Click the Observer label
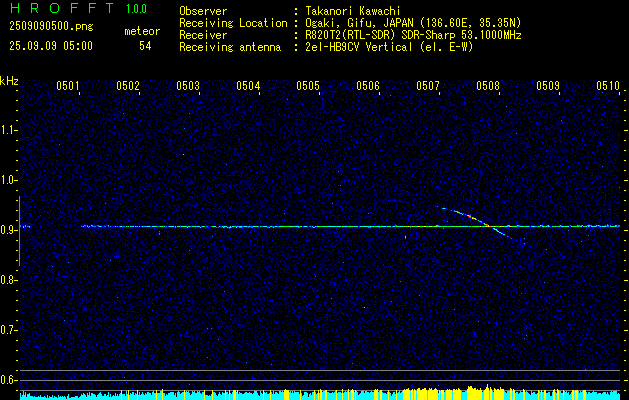The width and height of the screenshot is (629, 400). click(203, 11)
